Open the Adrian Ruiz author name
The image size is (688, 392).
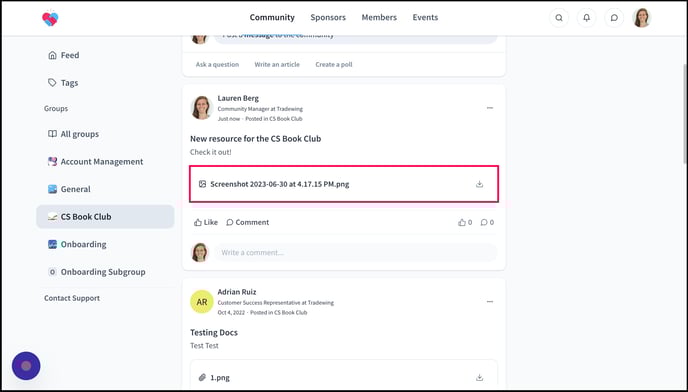(x=237, y=292)
